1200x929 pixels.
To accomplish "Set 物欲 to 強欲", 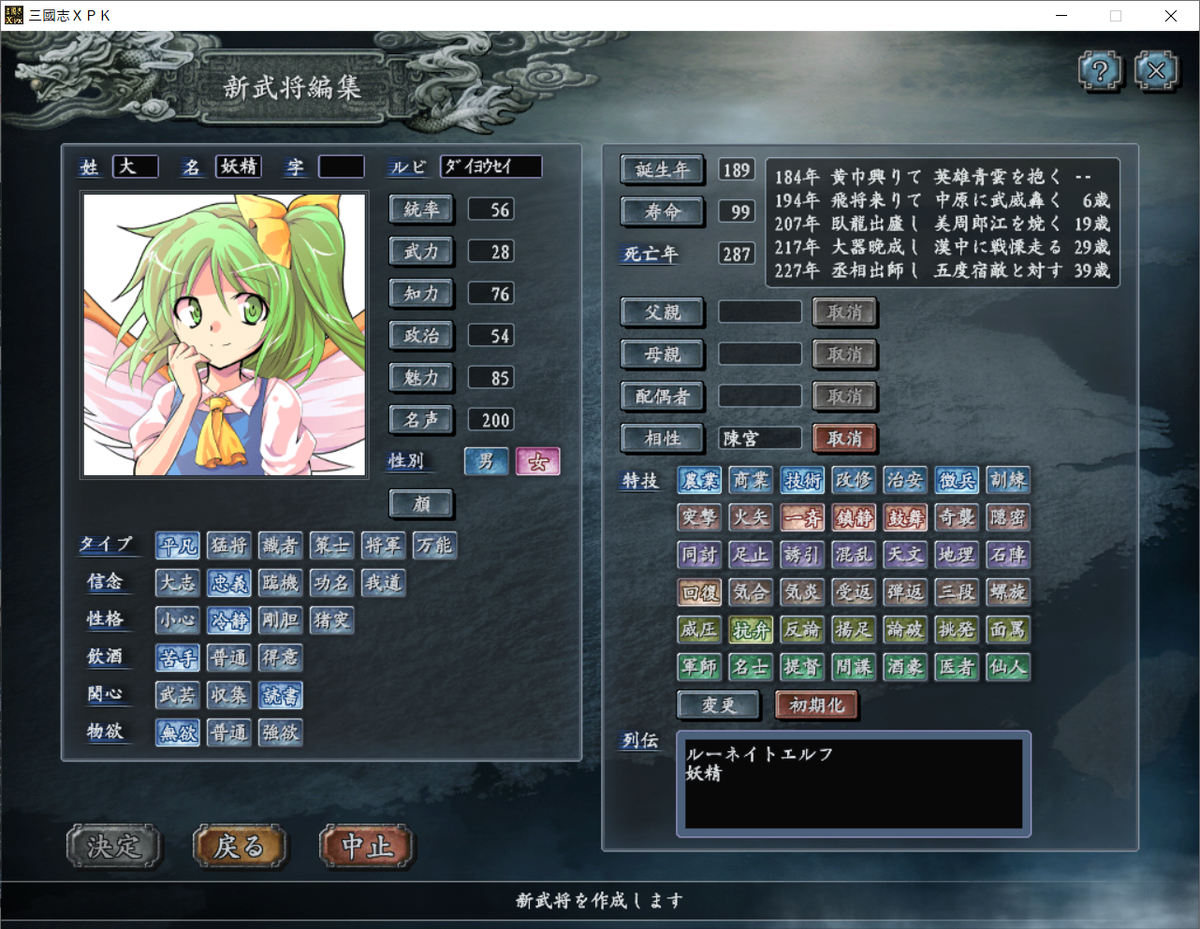I will (280, 733).
